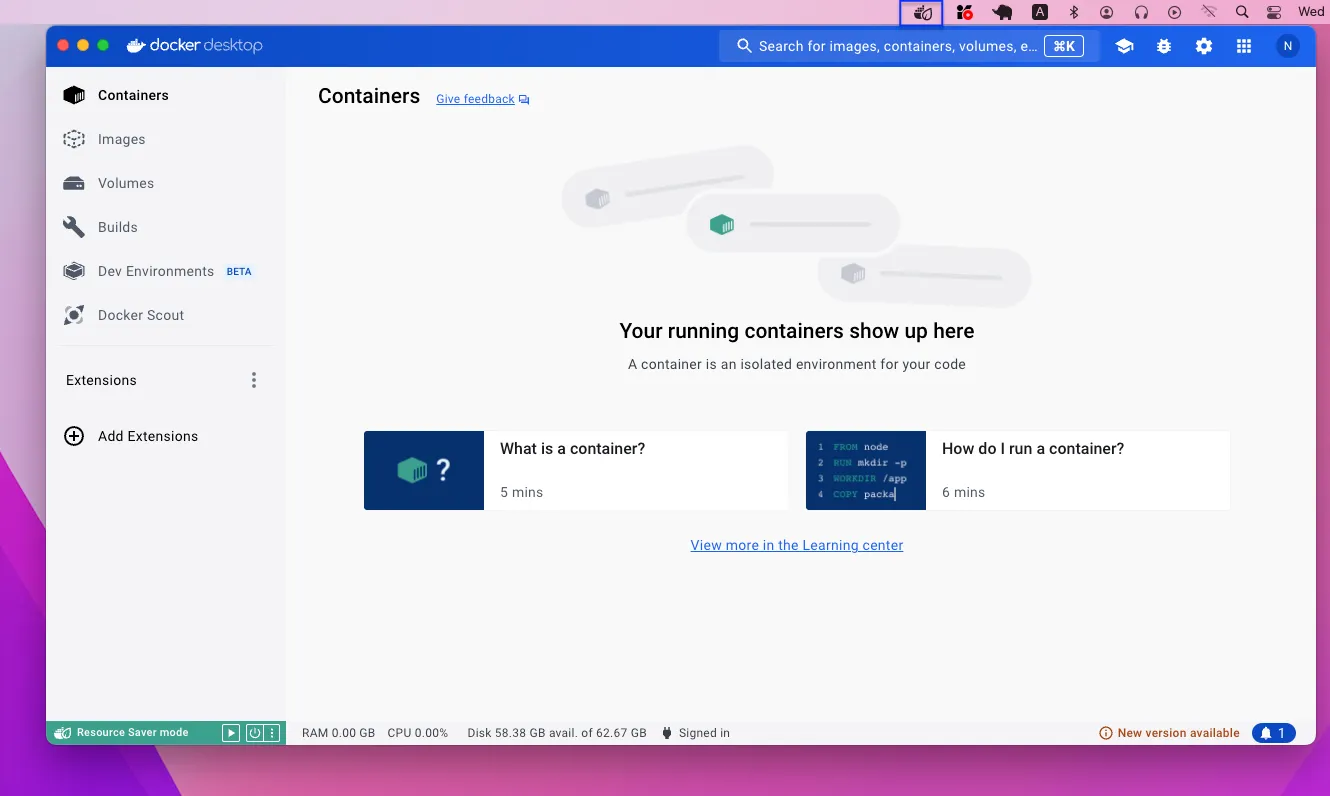
Task: Click the Images sidebar icon
Action: 74,139
